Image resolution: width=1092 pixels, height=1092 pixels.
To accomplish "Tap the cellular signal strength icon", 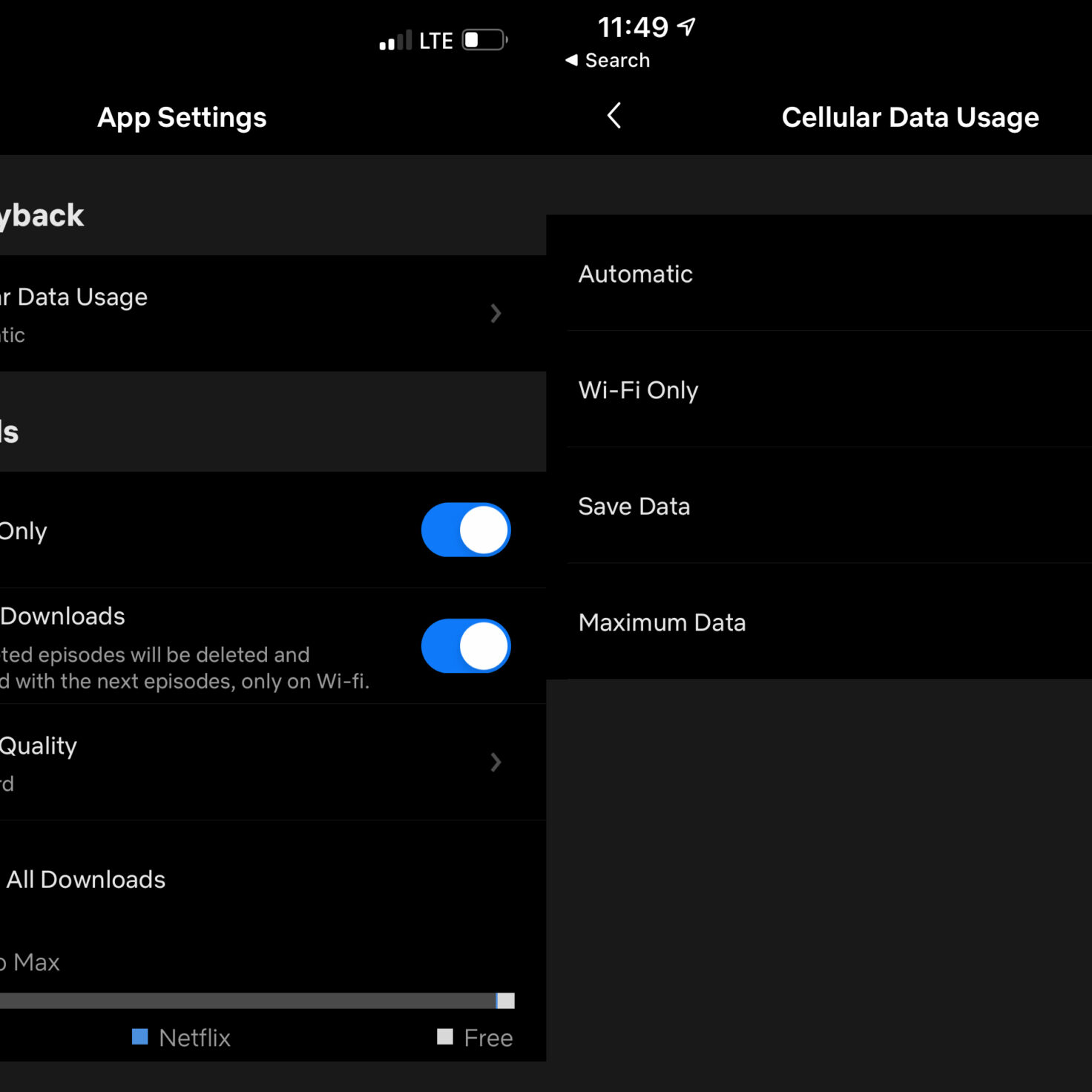I will (395, 41).
